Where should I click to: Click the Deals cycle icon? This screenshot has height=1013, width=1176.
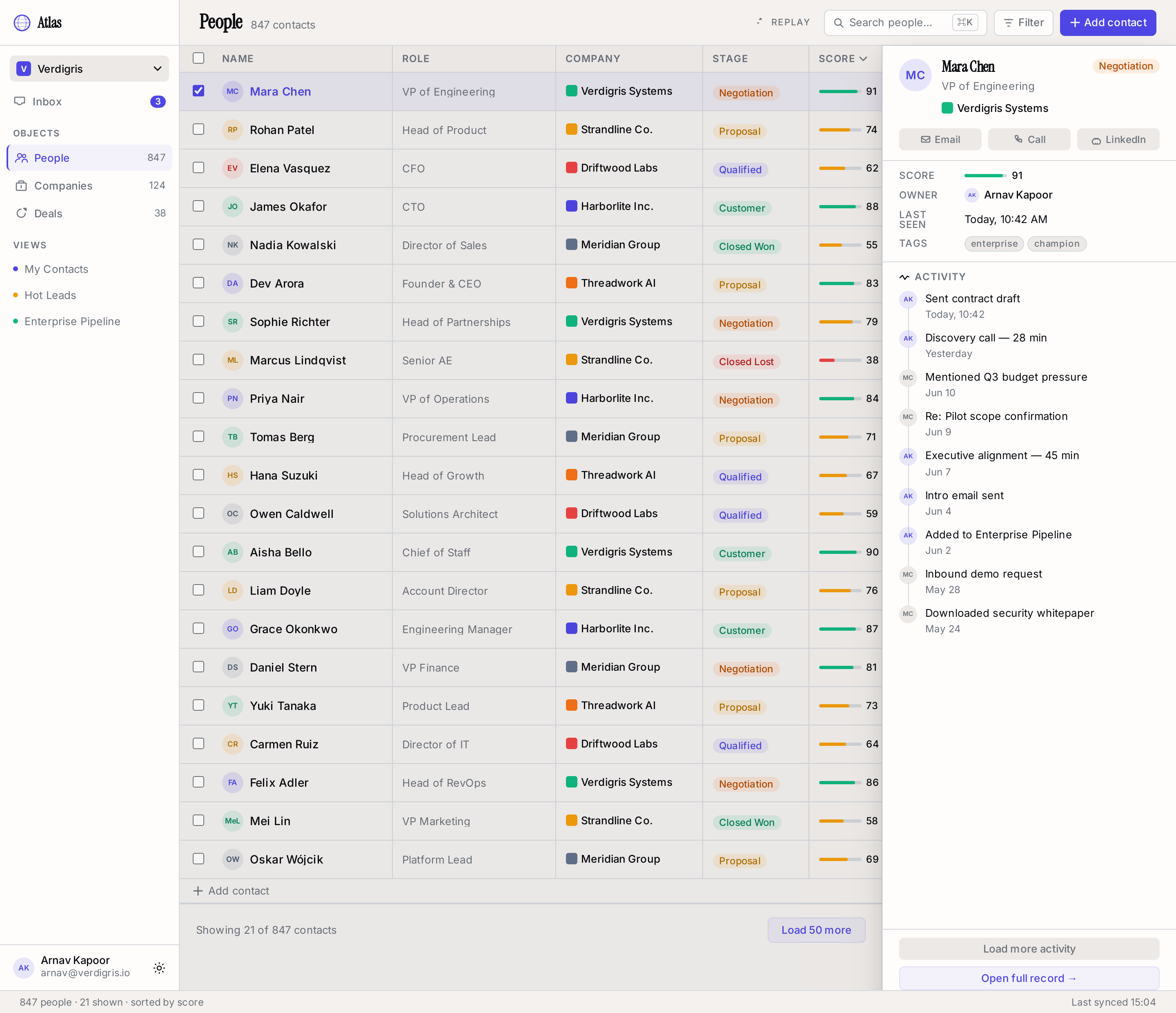click(22, 213)
